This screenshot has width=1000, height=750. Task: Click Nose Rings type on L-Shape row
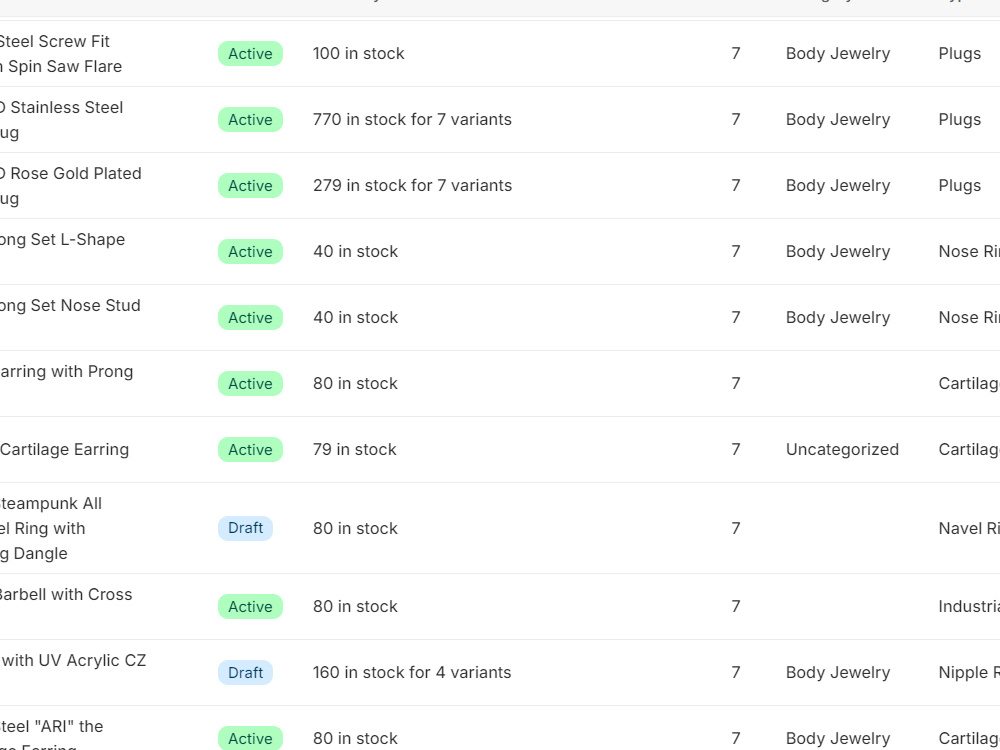tap(969, 251)
